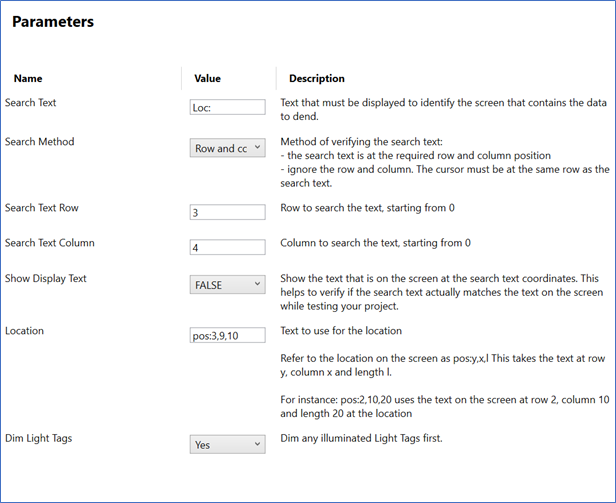Open the Dim Light Tags Yes dropdown
Image resolution: width=616 pixels, height=503 pixels.
(227, 444)
